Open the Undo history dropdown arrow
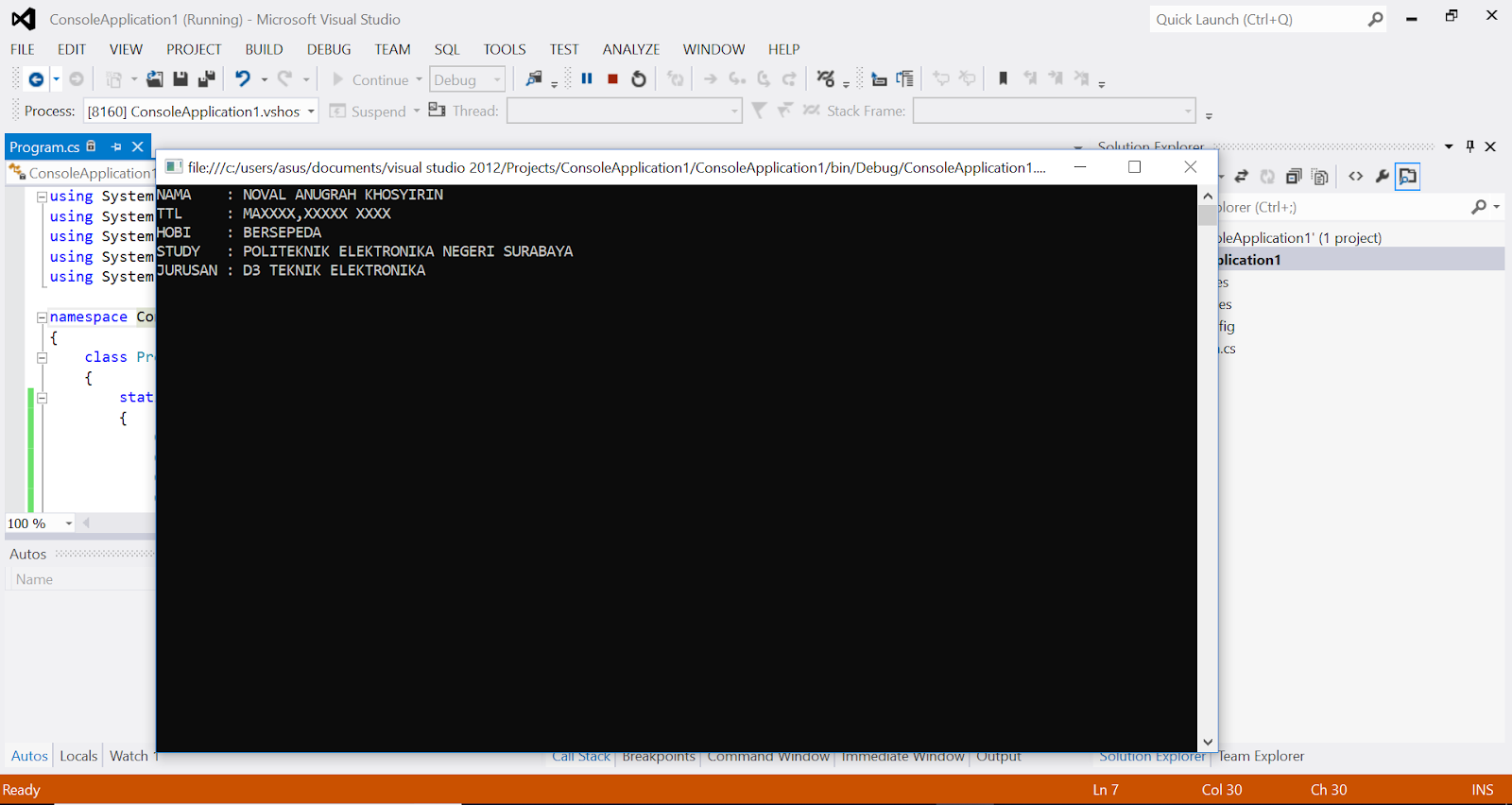This screenshot has height=805, width=1512. coord(264,80)
